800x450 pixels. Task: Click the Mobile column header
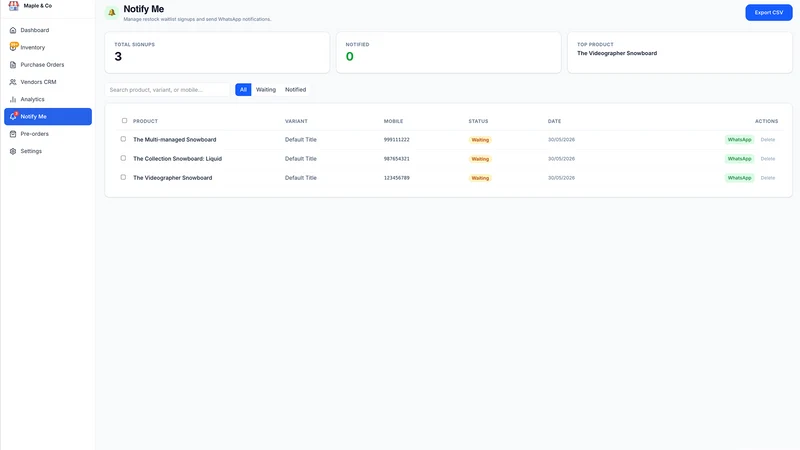393,121
